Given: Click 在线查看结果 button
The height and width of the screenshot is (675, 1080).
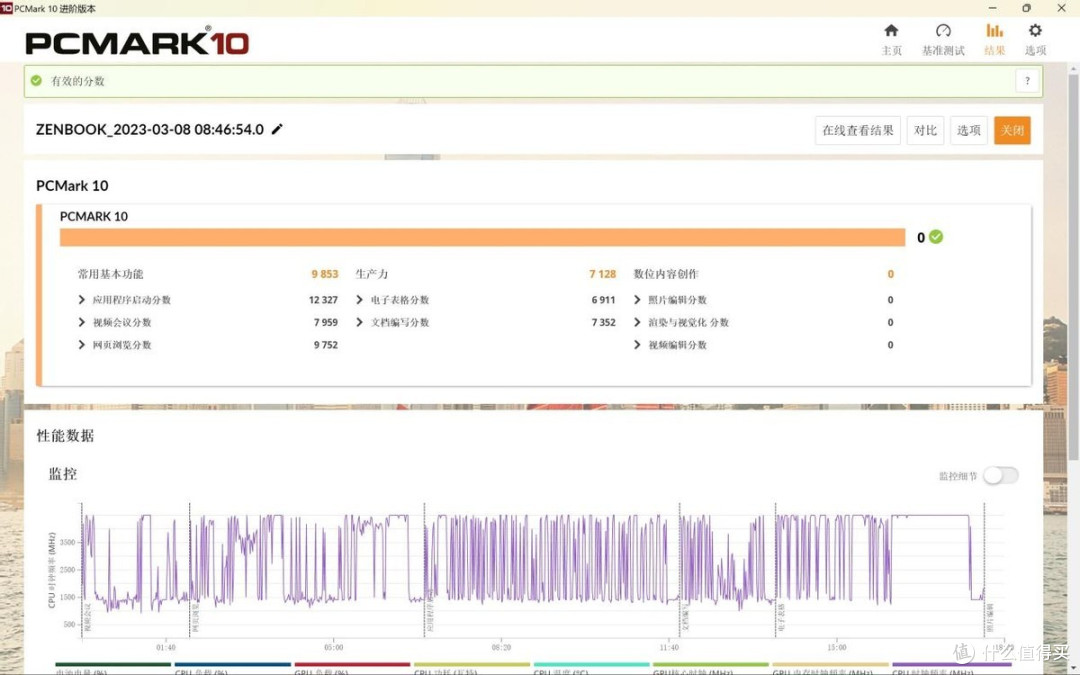Looking at the screenshot, I should tap(858, 130).
